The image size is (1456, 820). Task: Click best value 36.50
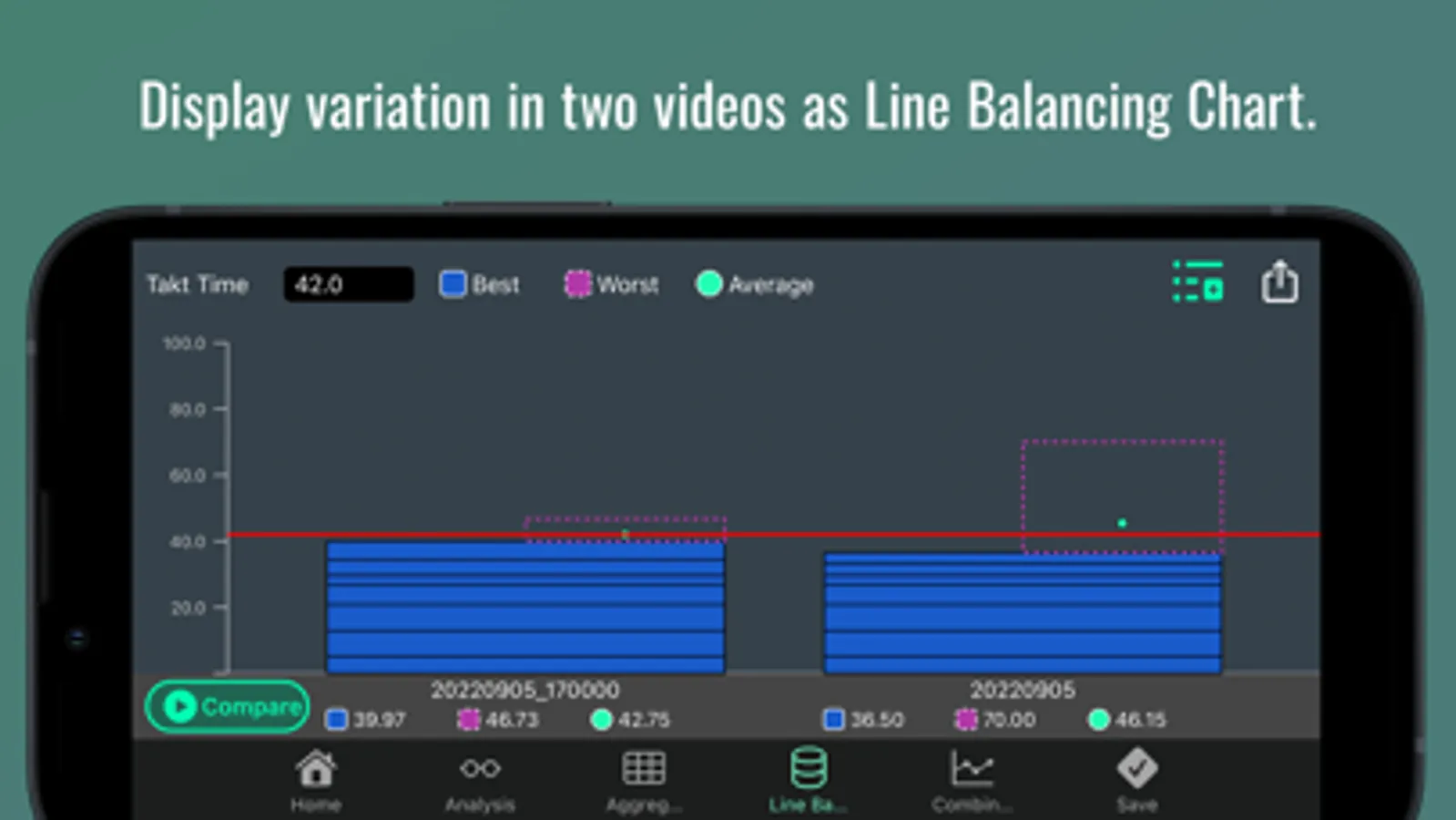(877, 720)
